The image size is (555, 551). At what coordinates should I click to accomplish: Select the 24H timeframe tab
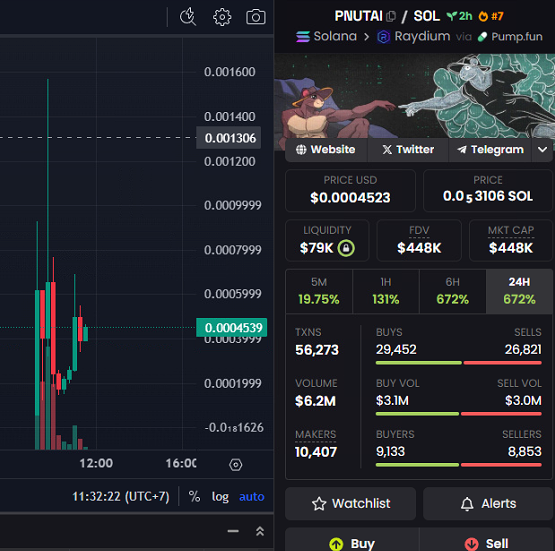pyautogui.click(x=519, y=291)
